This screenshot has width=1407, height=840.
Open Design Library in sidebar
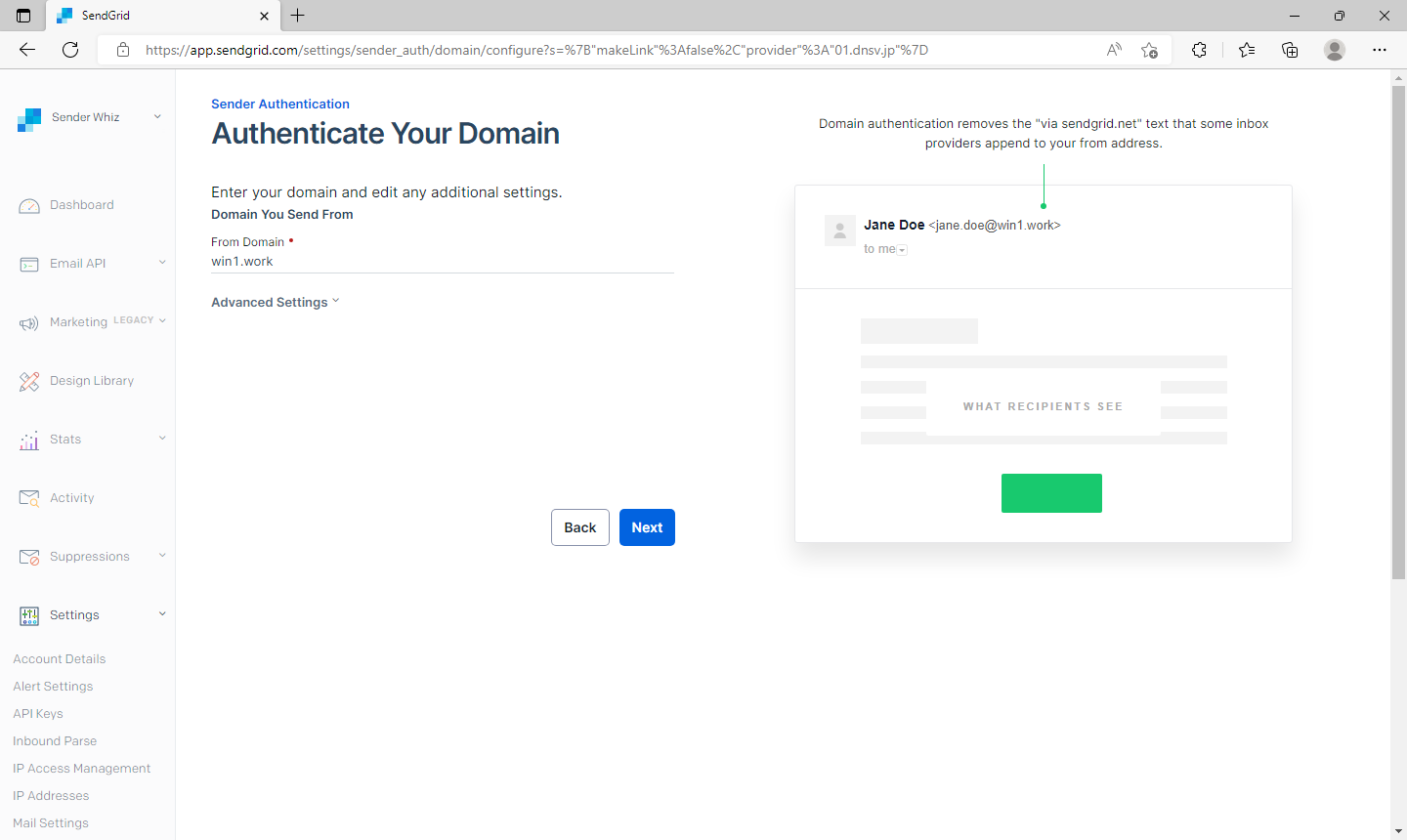(92, 381)
